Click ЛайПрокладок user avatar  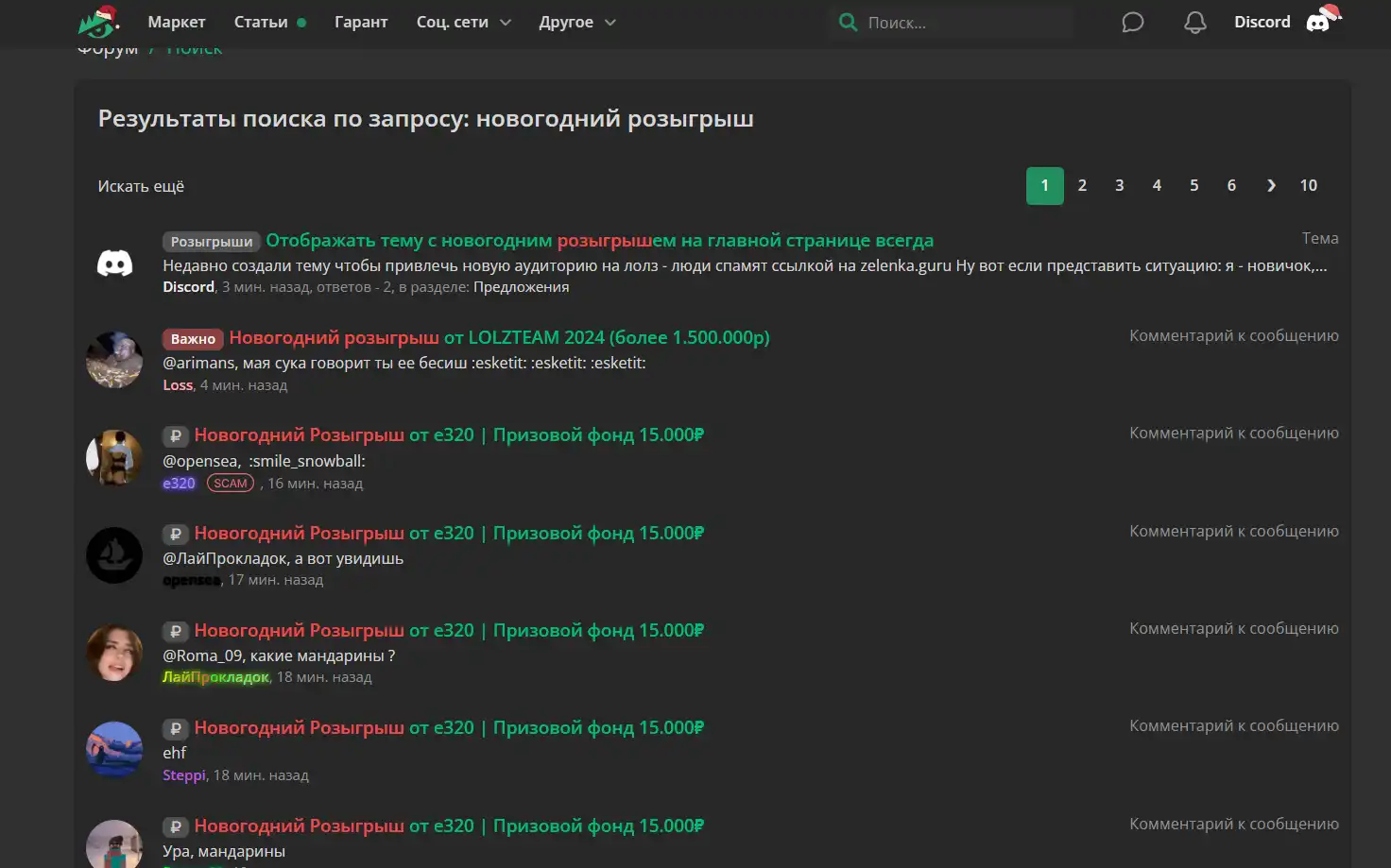pos(114,653)
